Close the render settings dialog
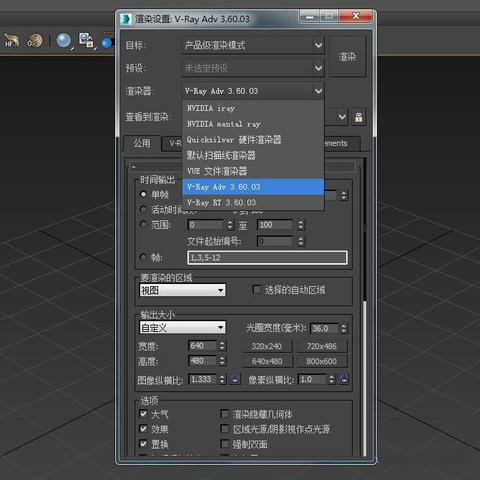480x480 pixels. [356, 16]
